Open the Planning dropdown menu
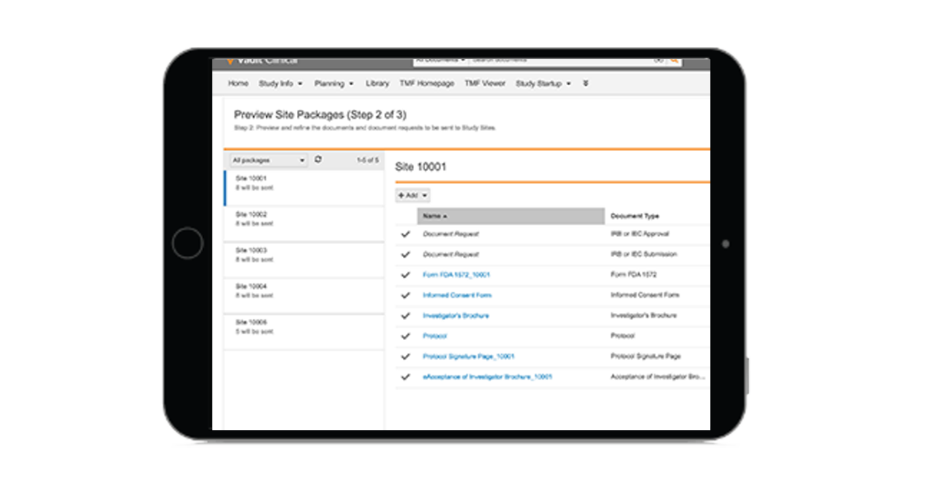930x486 pixels. (334, 84)
